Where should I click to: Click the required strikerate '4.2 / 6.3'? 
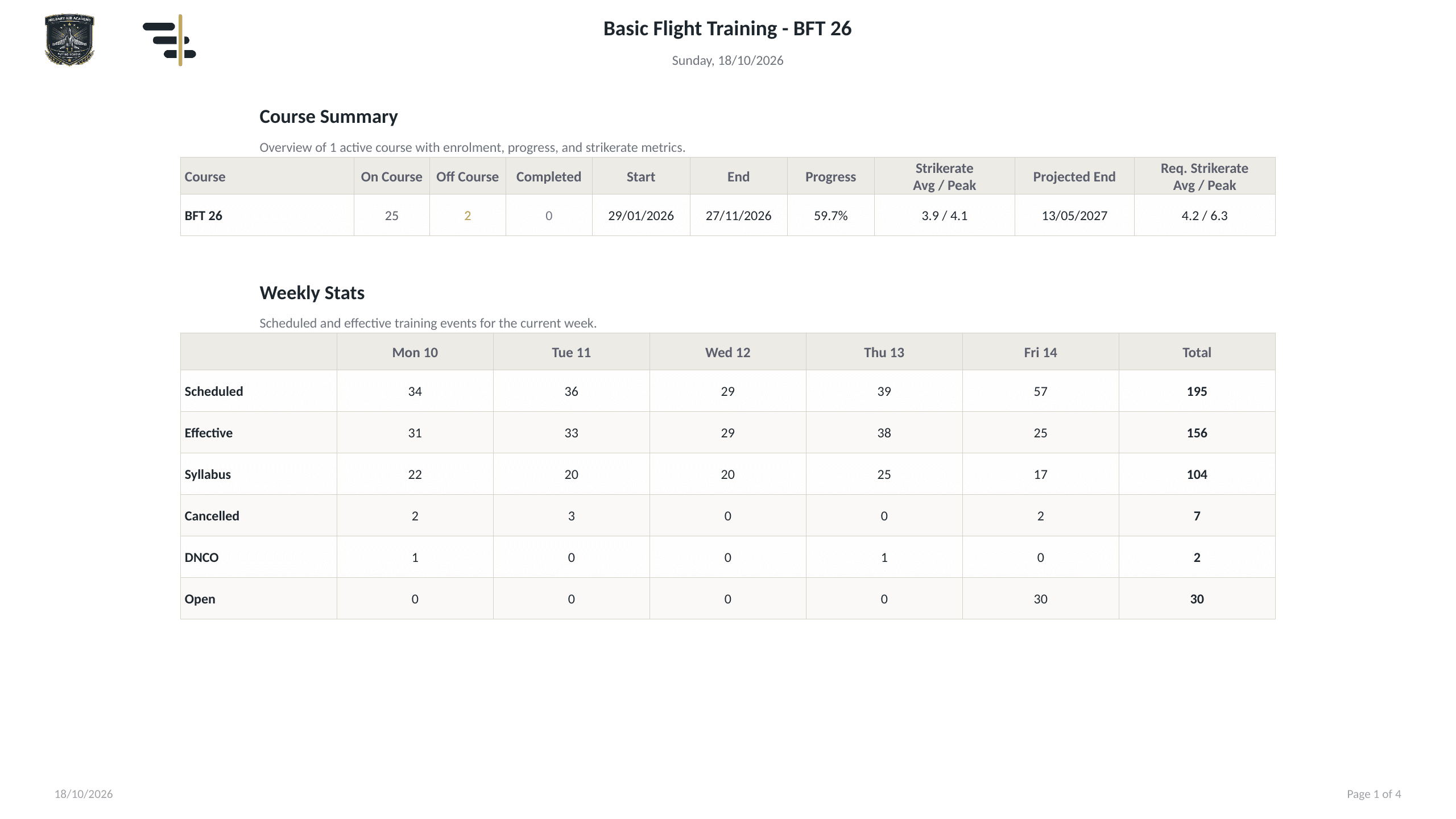1205,216
